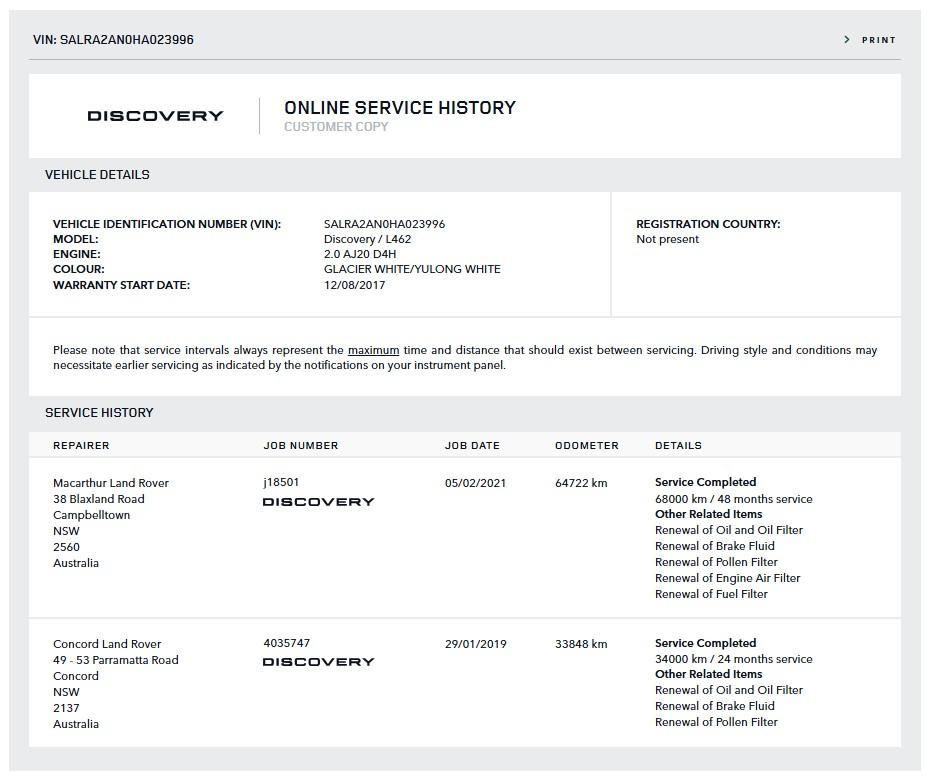Click the REGISTRATION COUNTRY label

tap(708, 224)
